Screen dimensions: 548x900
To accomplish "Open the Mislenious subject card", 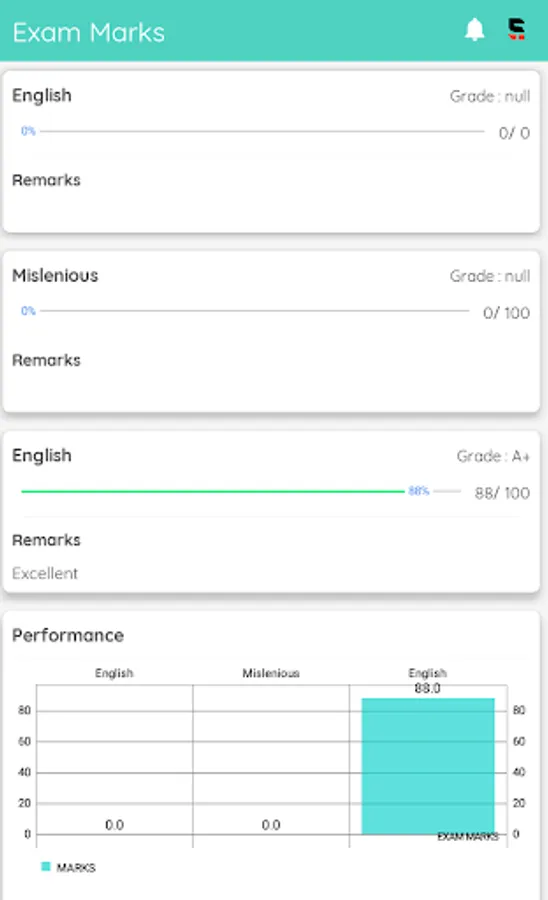I will click(x=271, y=331).
